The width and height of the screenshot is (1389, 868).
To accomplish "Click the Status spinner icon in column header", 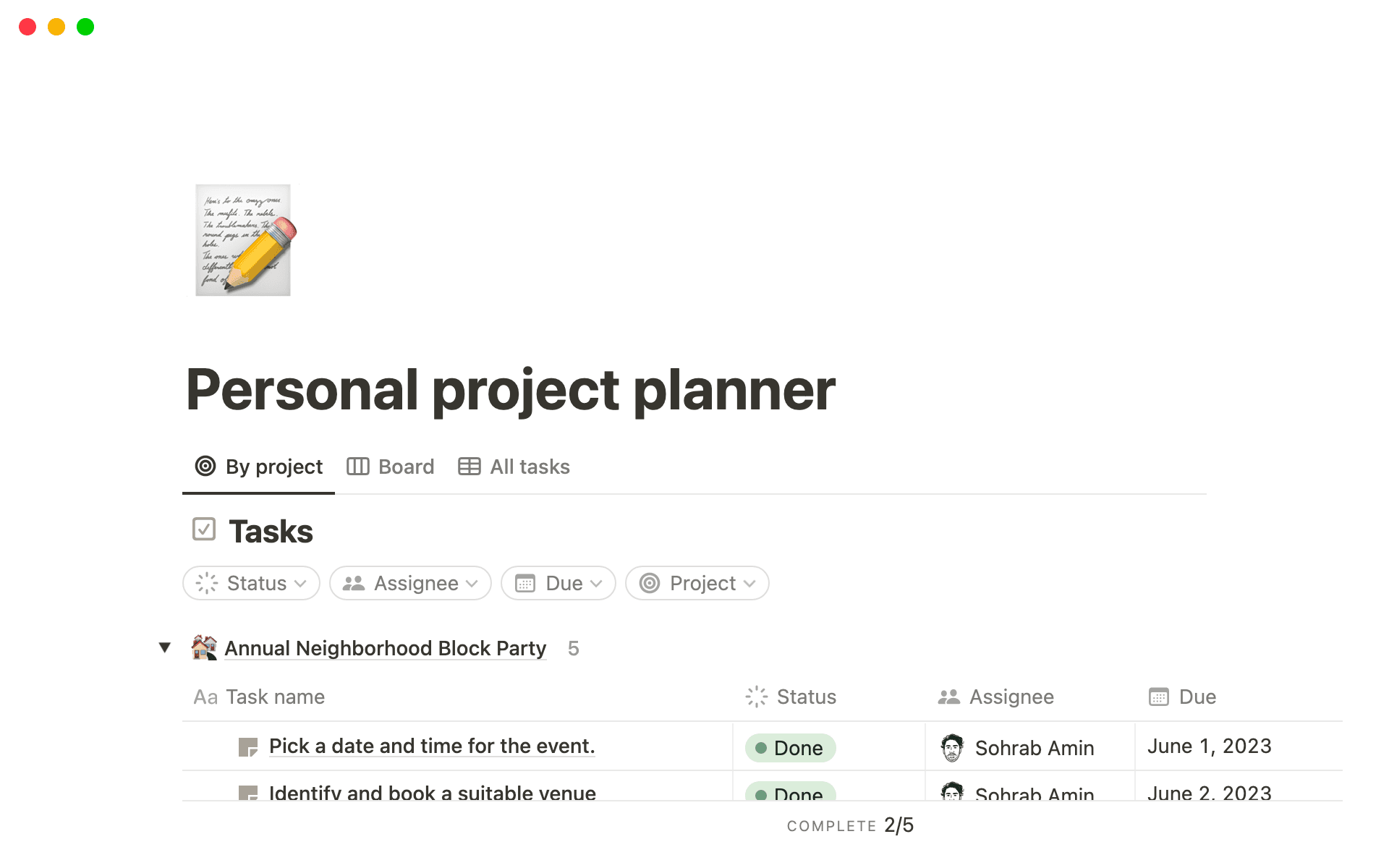I will pyautogui.click(x=756, y=697).
